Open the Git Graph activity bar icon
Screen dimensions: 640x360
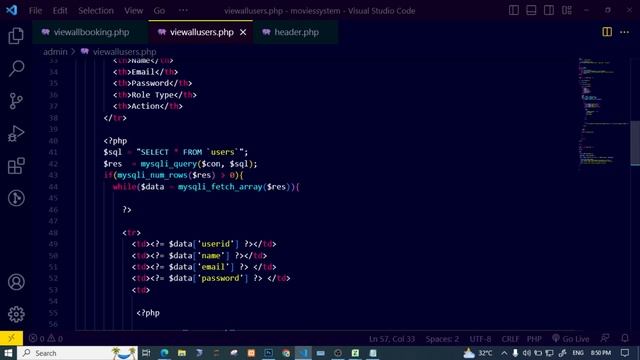point(16,198)
